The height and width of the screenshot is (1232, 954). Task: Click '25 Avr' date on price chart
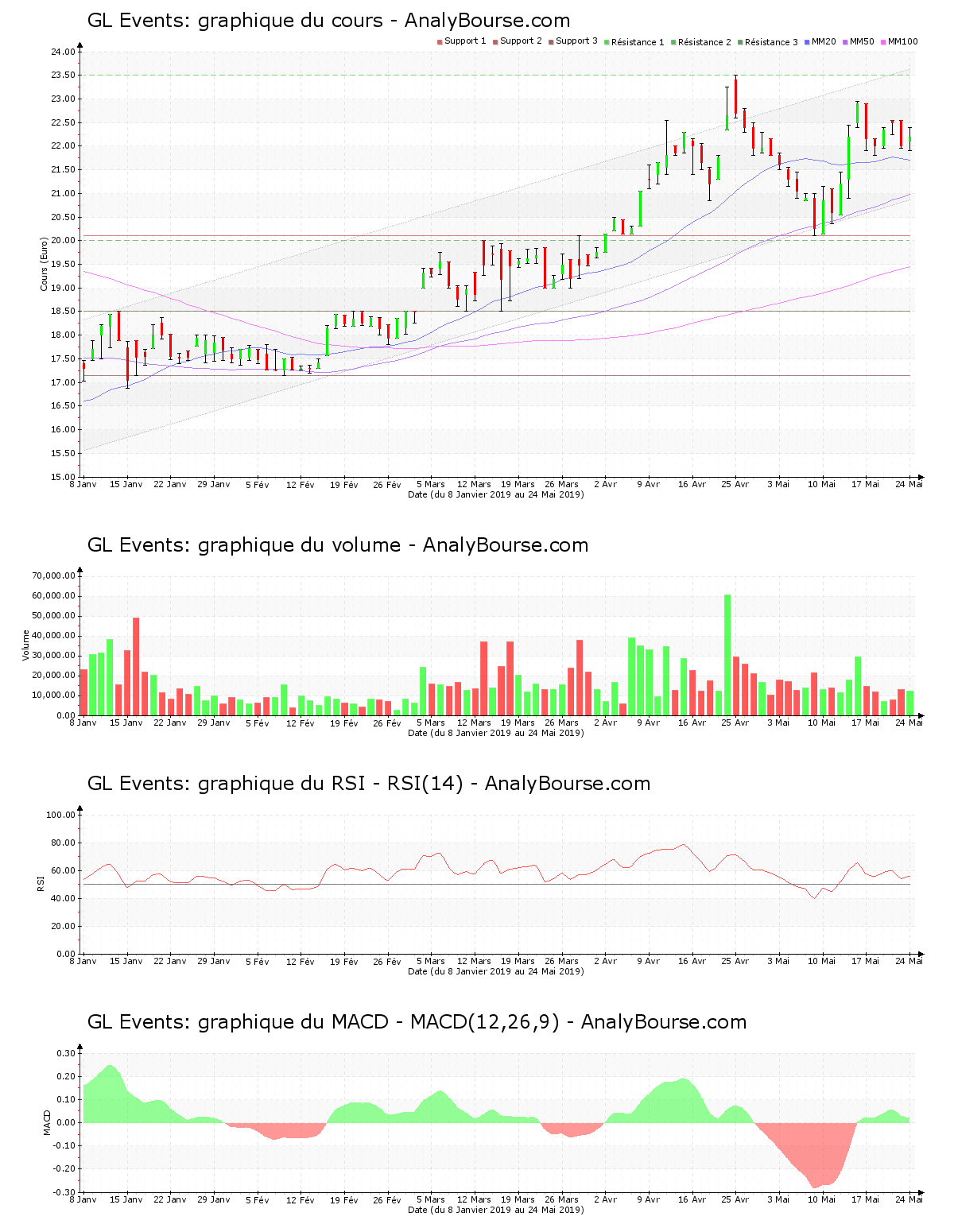click(735, 484)
